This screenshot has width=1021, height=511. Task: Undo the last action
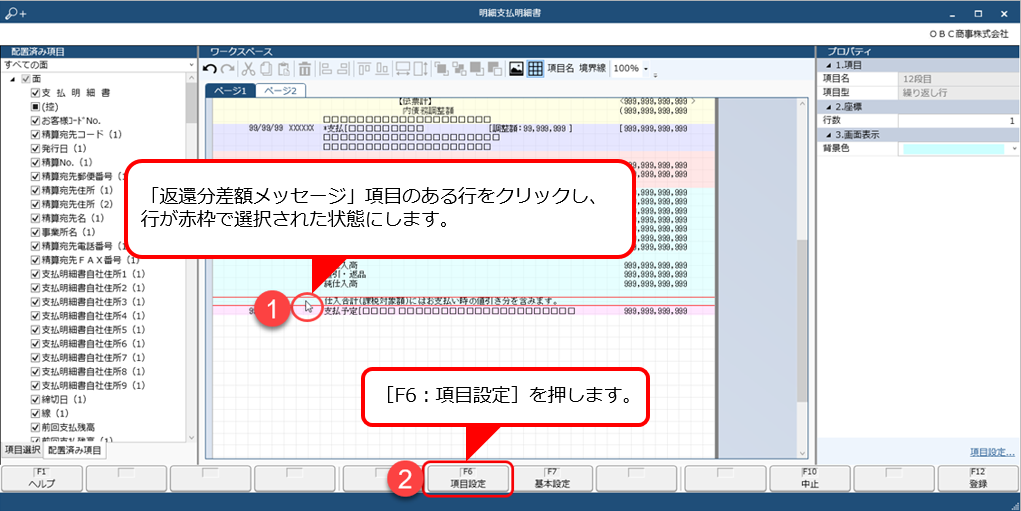(x=210, y=68)
